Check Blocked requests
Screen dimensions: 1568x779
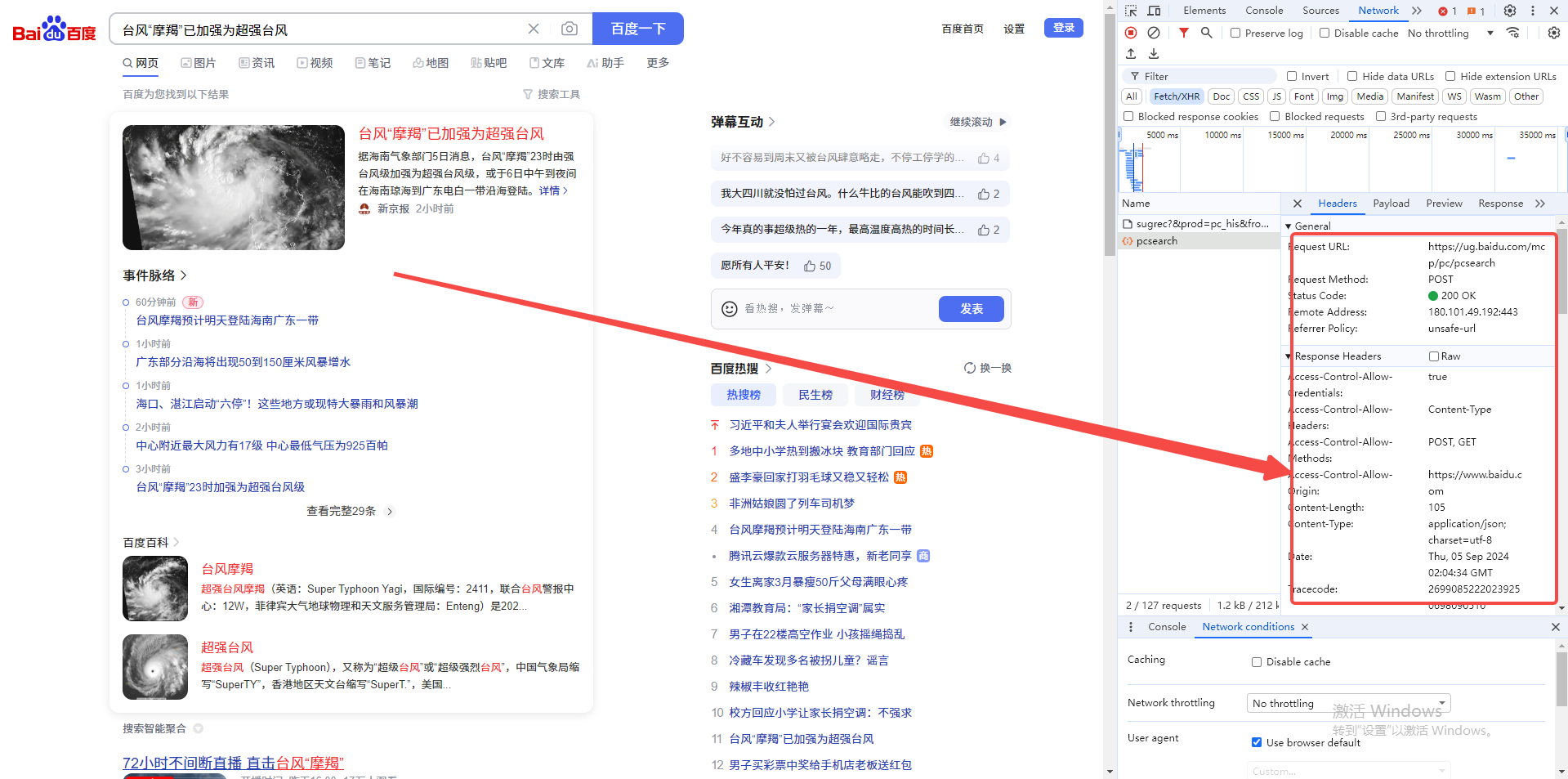click(x=1275, y=116)
